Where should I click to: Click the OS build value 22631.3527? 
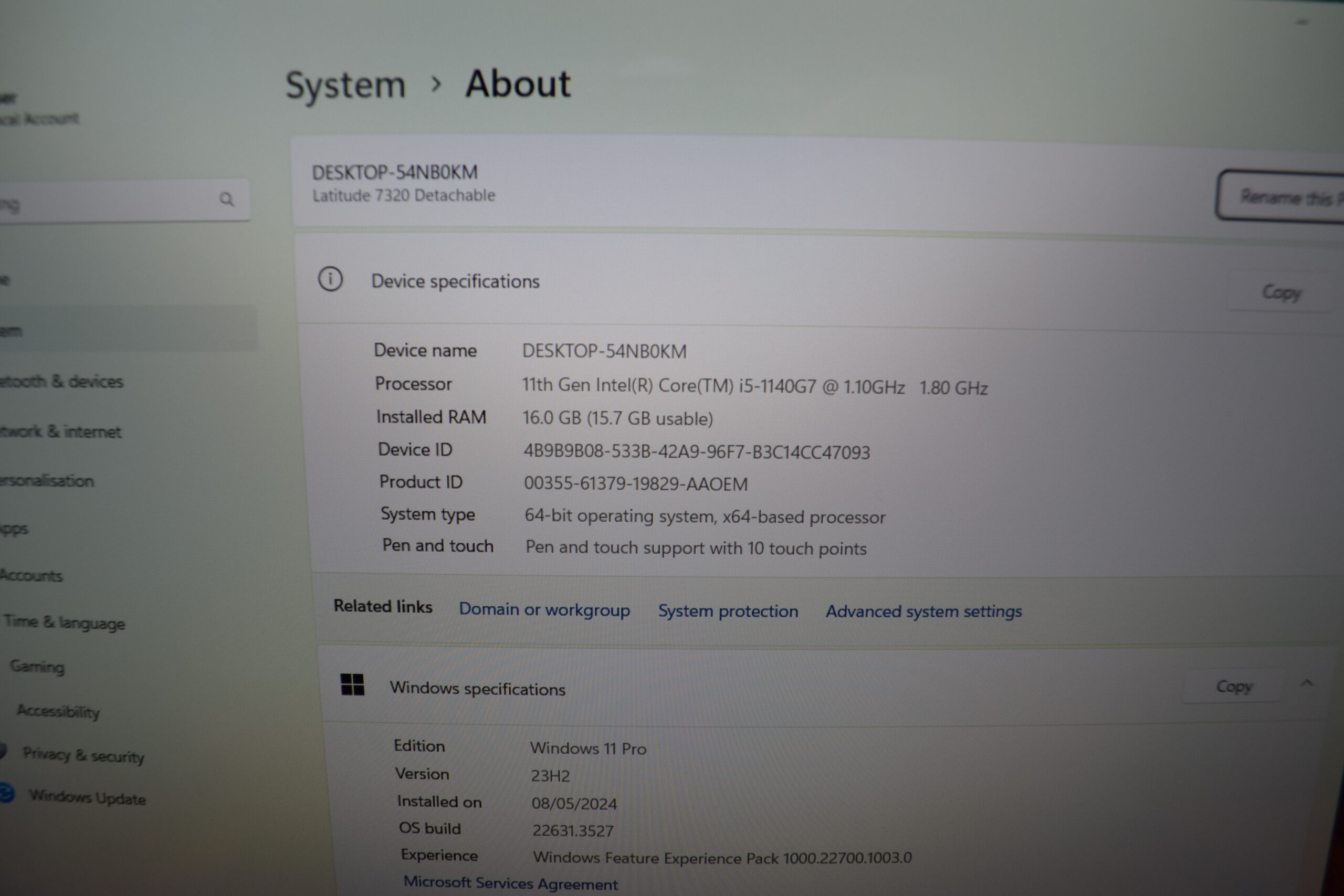(x=573, y=831)
